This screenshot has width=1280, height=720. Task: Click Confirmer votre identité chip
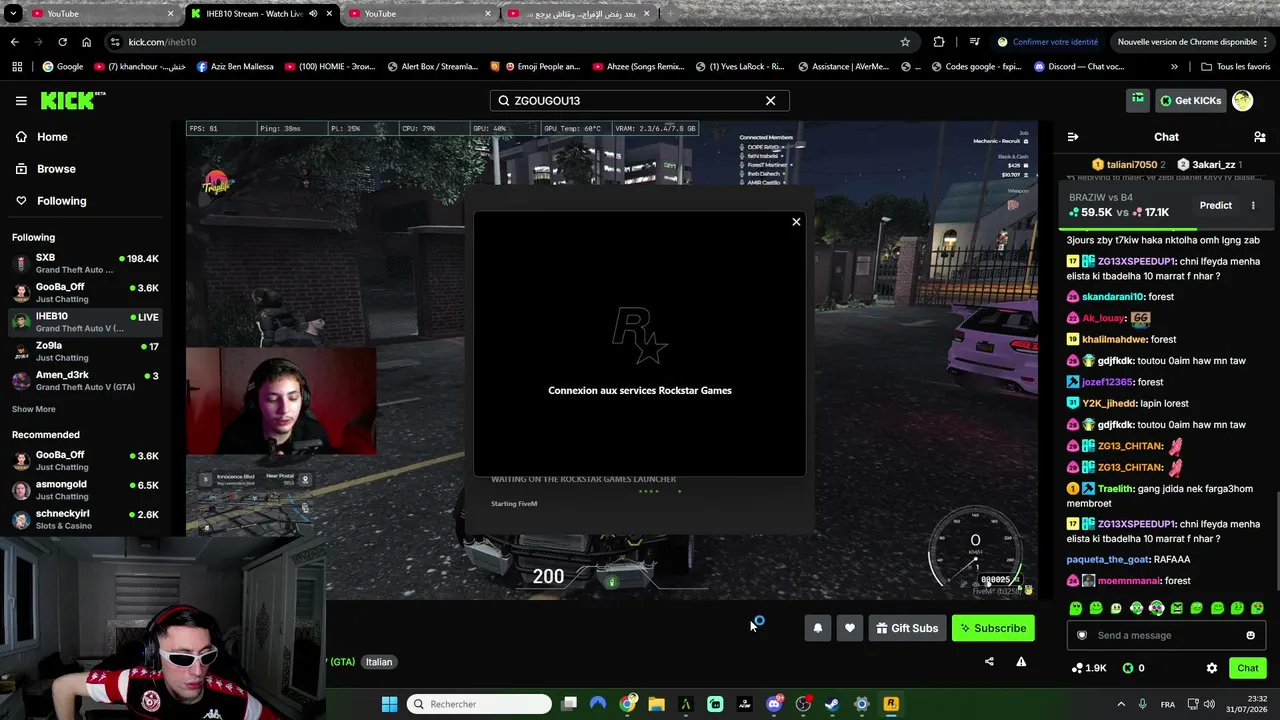1047,42
